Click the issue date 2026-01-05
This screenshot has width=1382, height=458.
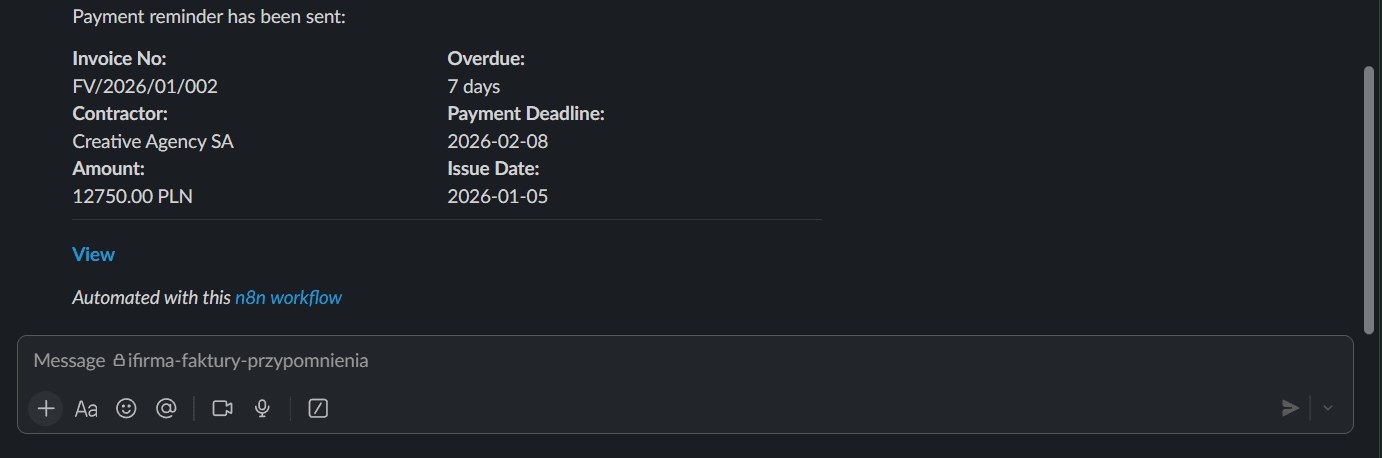click(498, 197)
